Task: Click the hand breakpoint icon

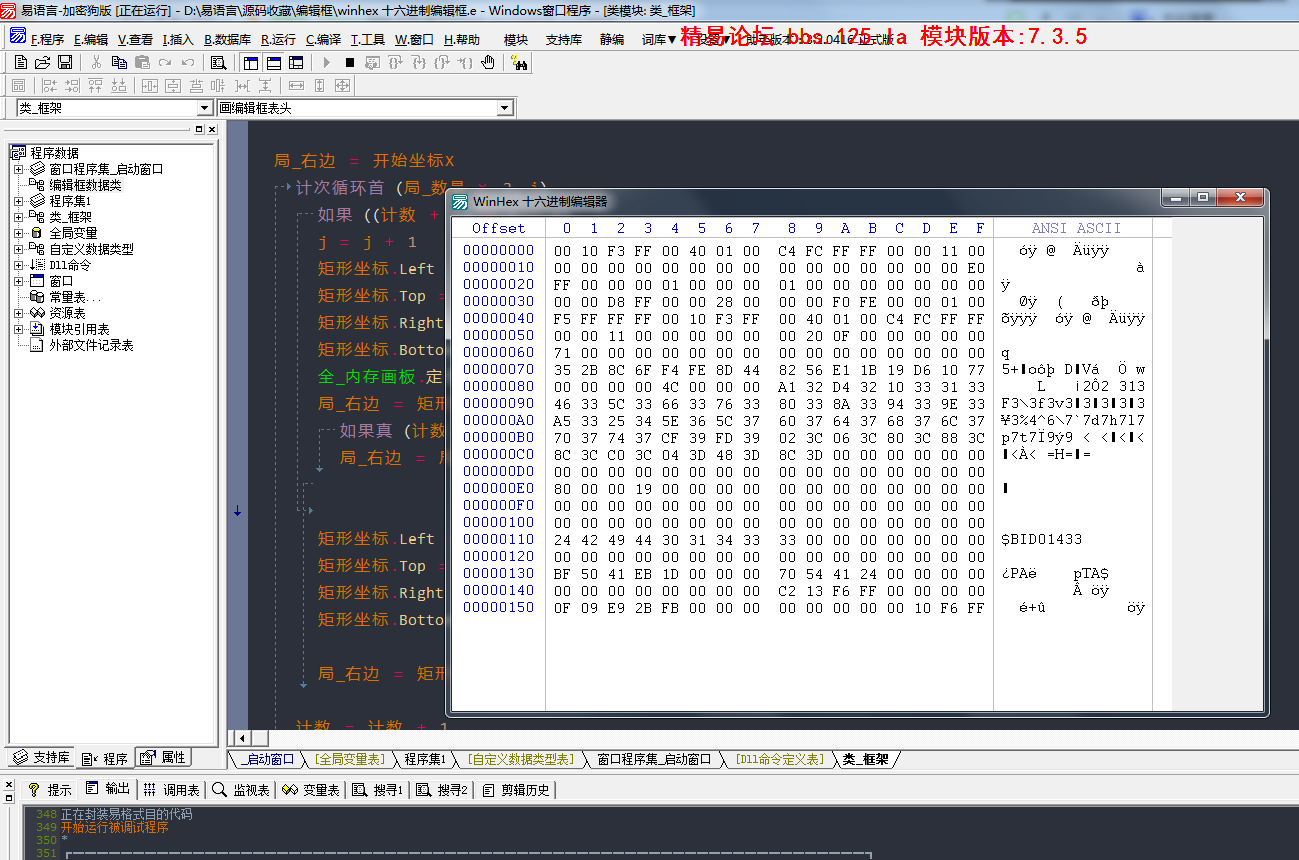Action: 488,62
